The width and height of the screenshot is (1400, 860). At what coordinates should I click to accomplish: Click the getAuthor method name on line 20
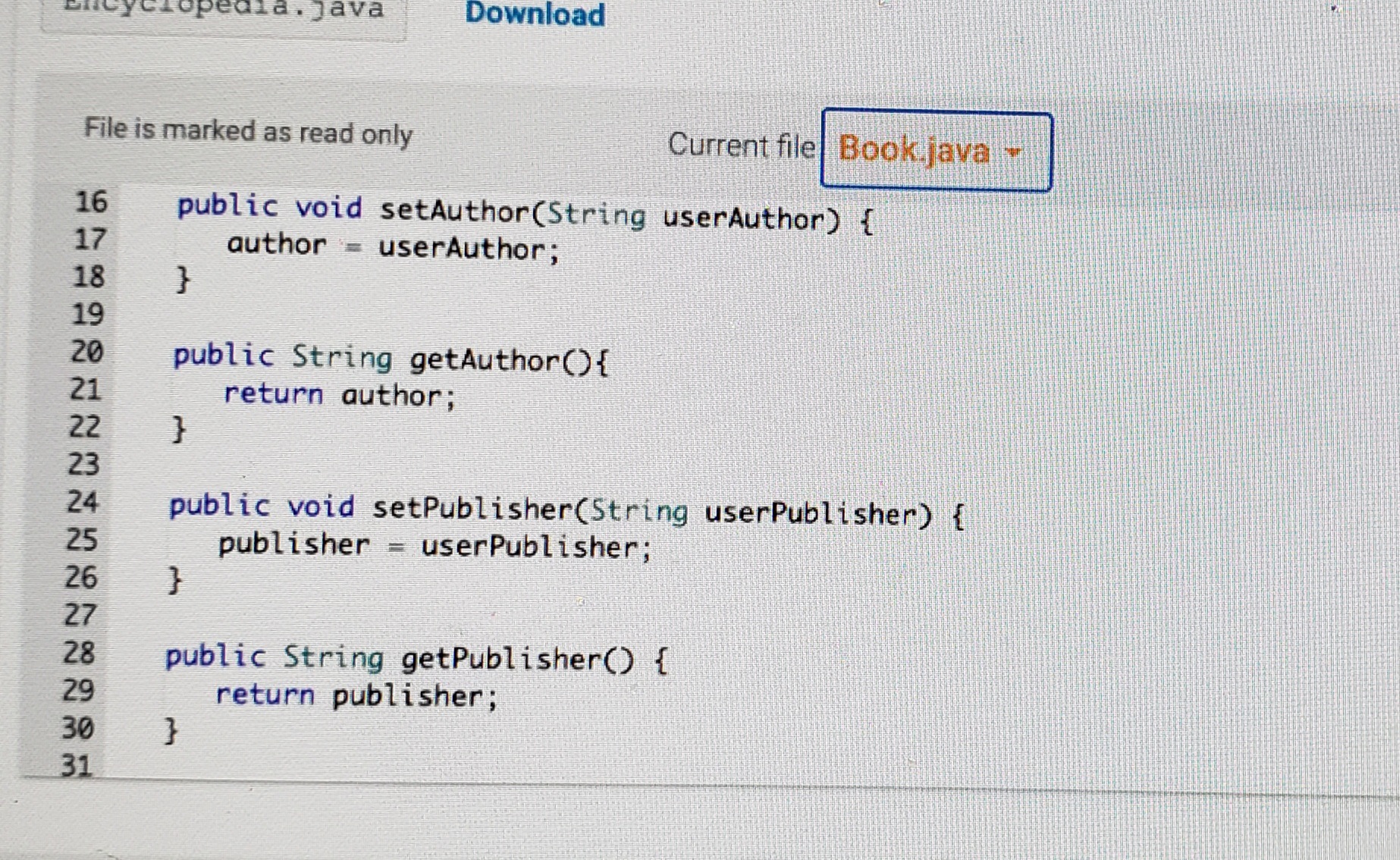[493, 358]
